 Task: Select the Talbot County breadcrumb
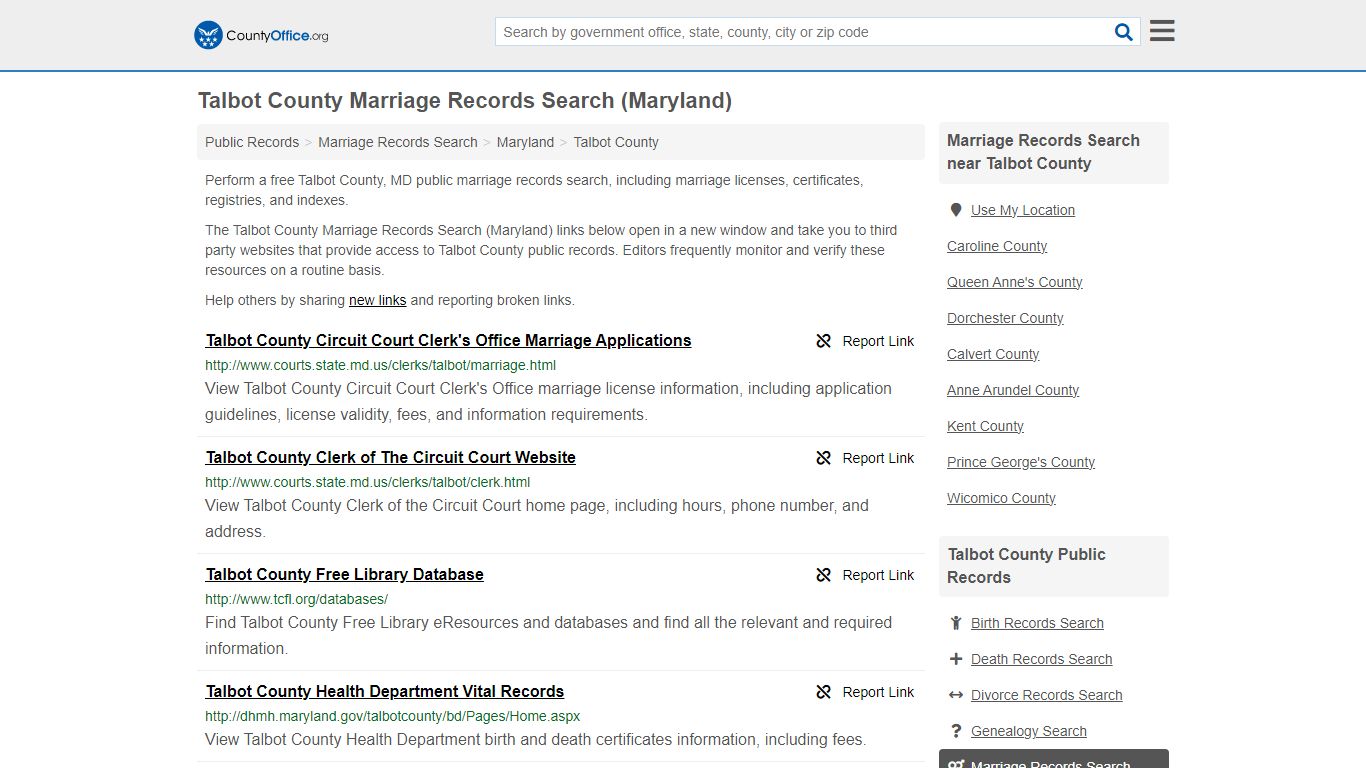click(x=616, y=142)
